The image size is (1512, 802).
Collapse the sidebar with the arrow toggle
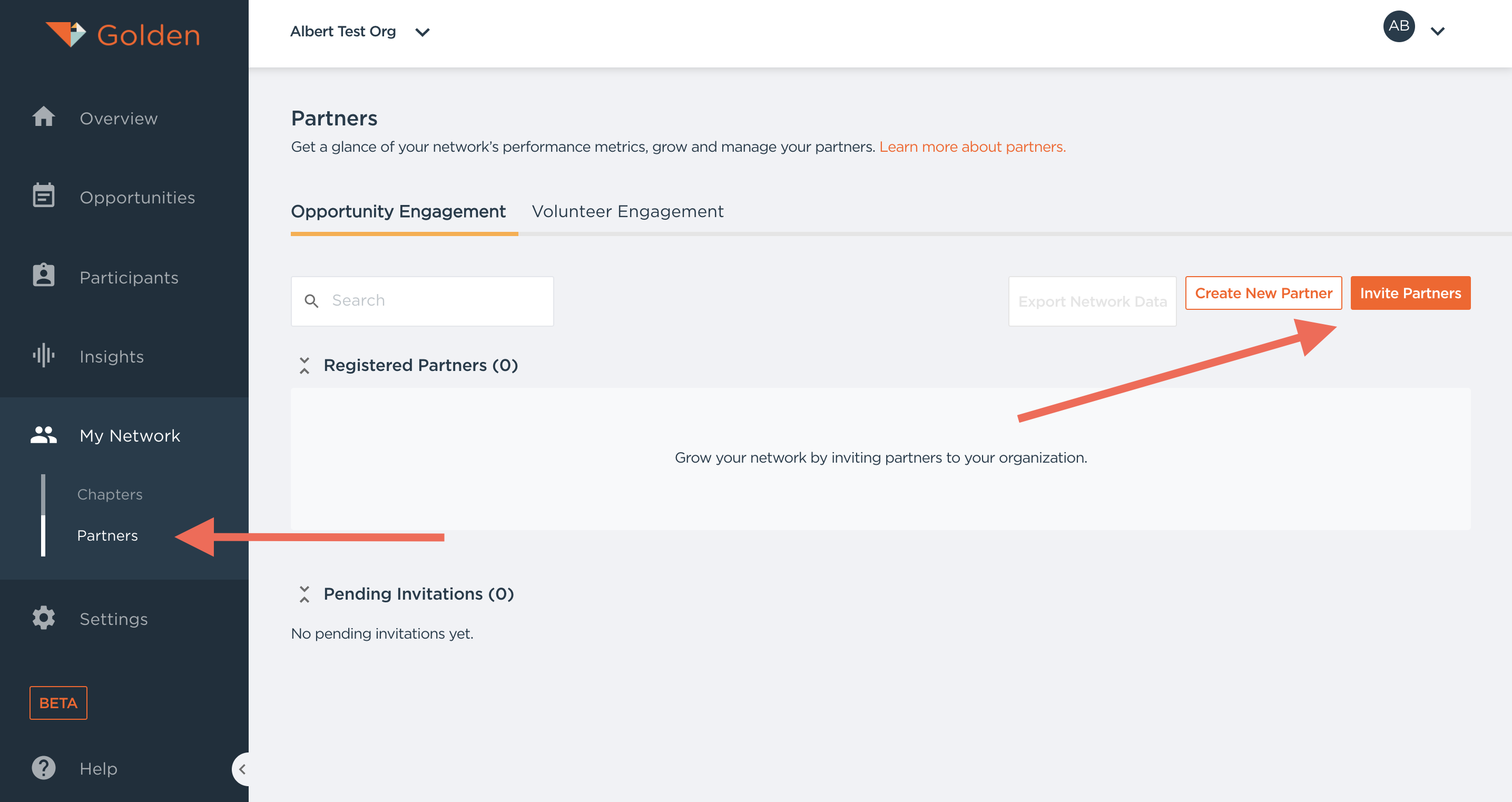point(242,768)
